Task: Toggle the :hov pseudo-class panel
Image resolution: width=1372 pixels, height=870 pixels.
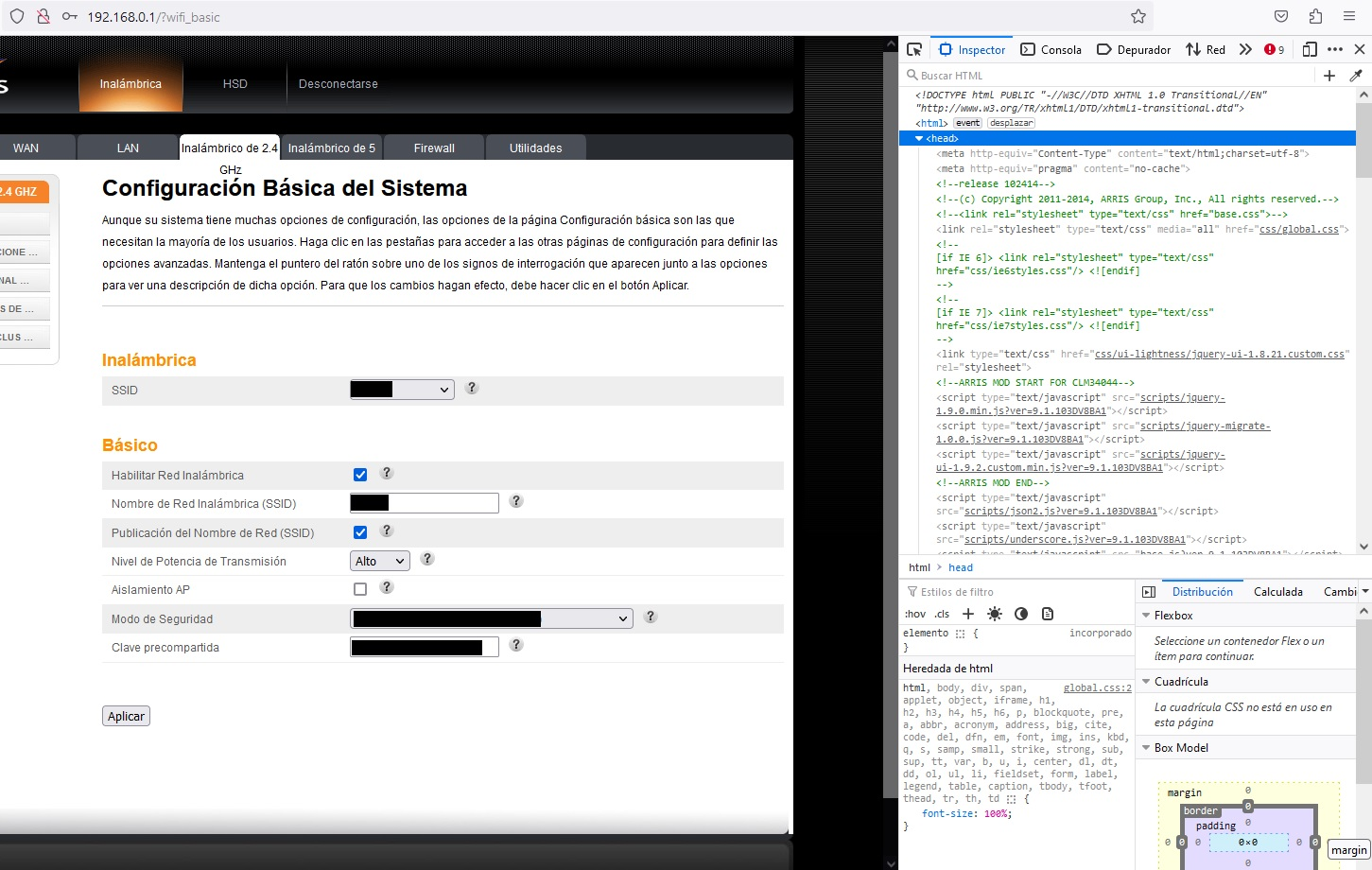Action: point(914,614)
